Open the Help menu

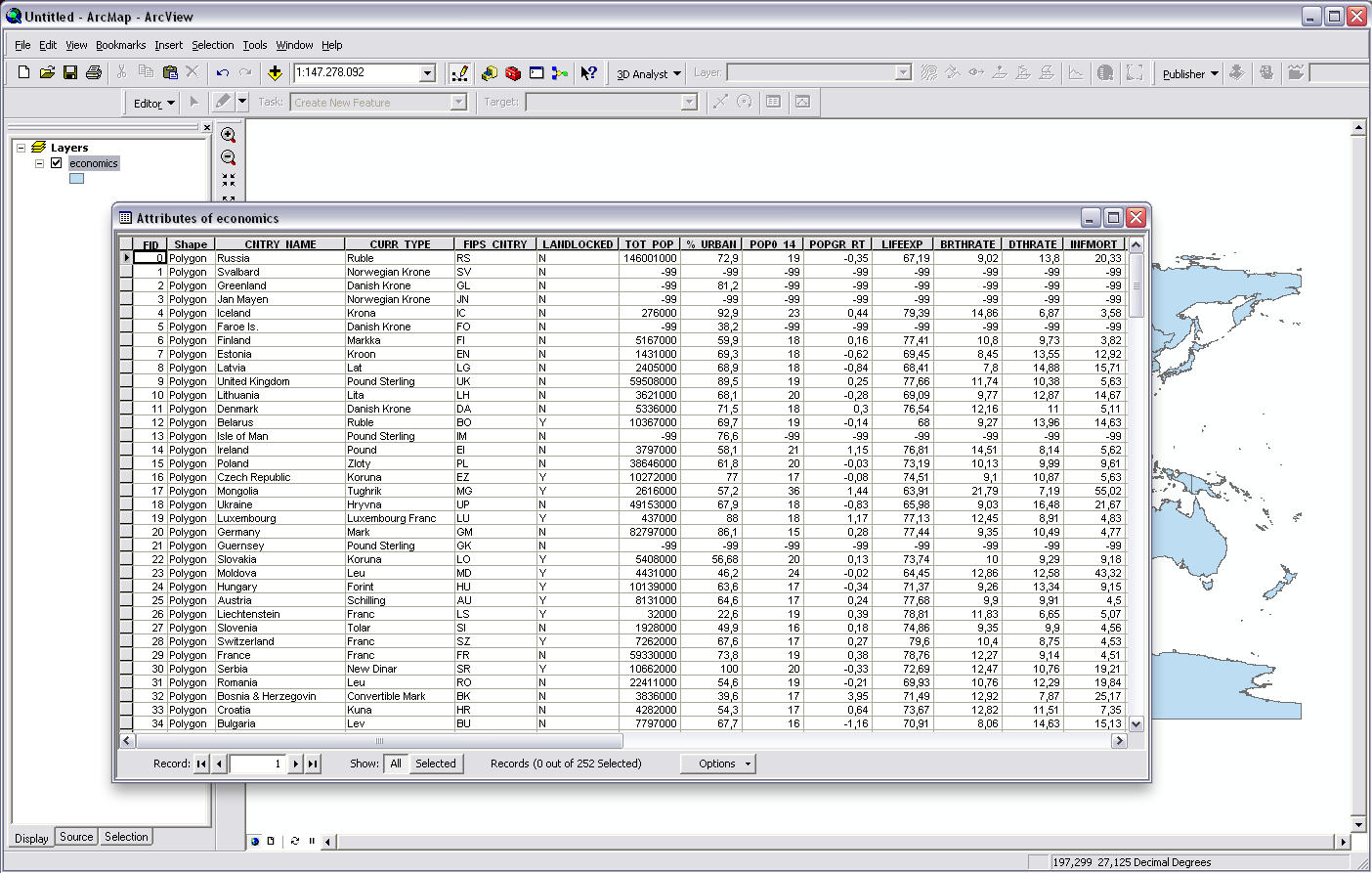(332, 45)
